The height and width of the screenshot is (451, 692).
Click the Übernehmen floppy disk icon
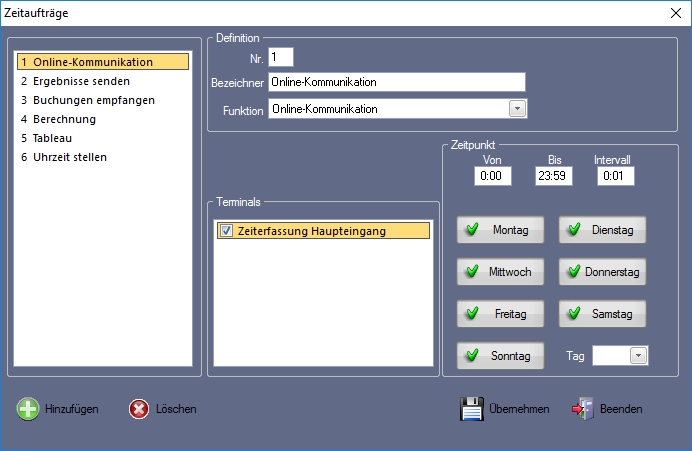click(472, 409)
